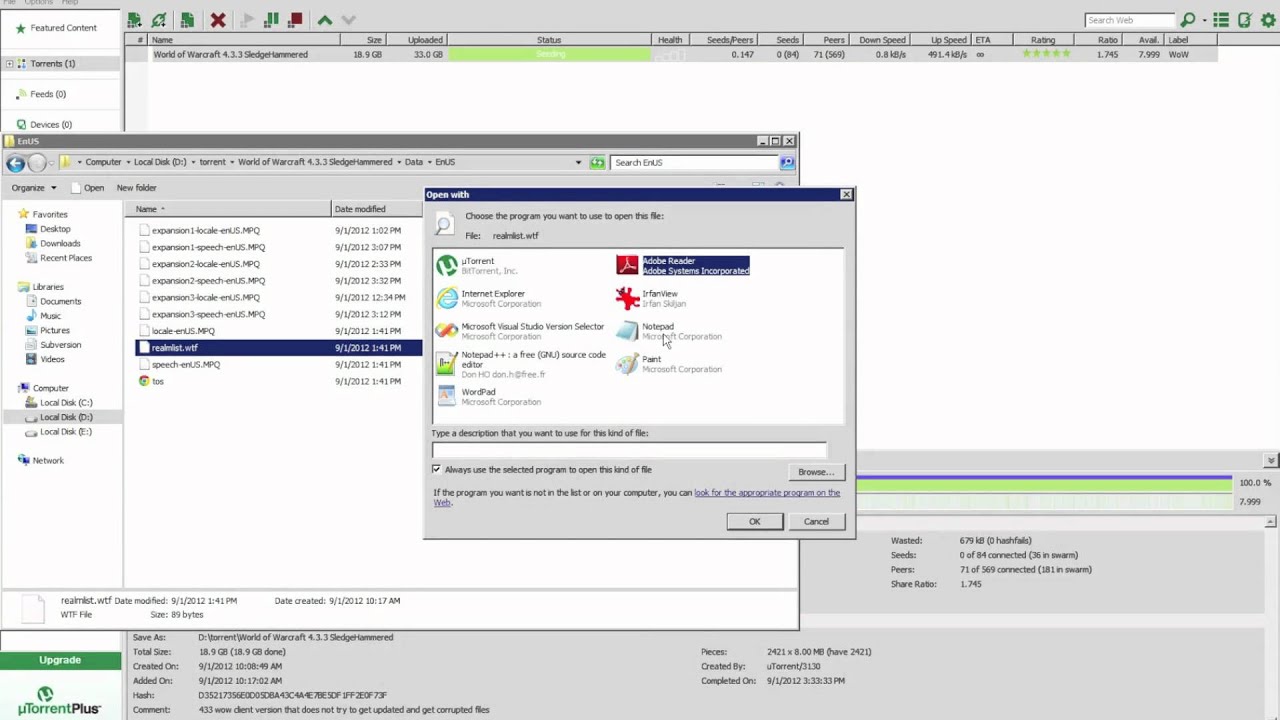Follow the look for appropriate program link
Screen dimensions: 1280x720
[767, 493]
